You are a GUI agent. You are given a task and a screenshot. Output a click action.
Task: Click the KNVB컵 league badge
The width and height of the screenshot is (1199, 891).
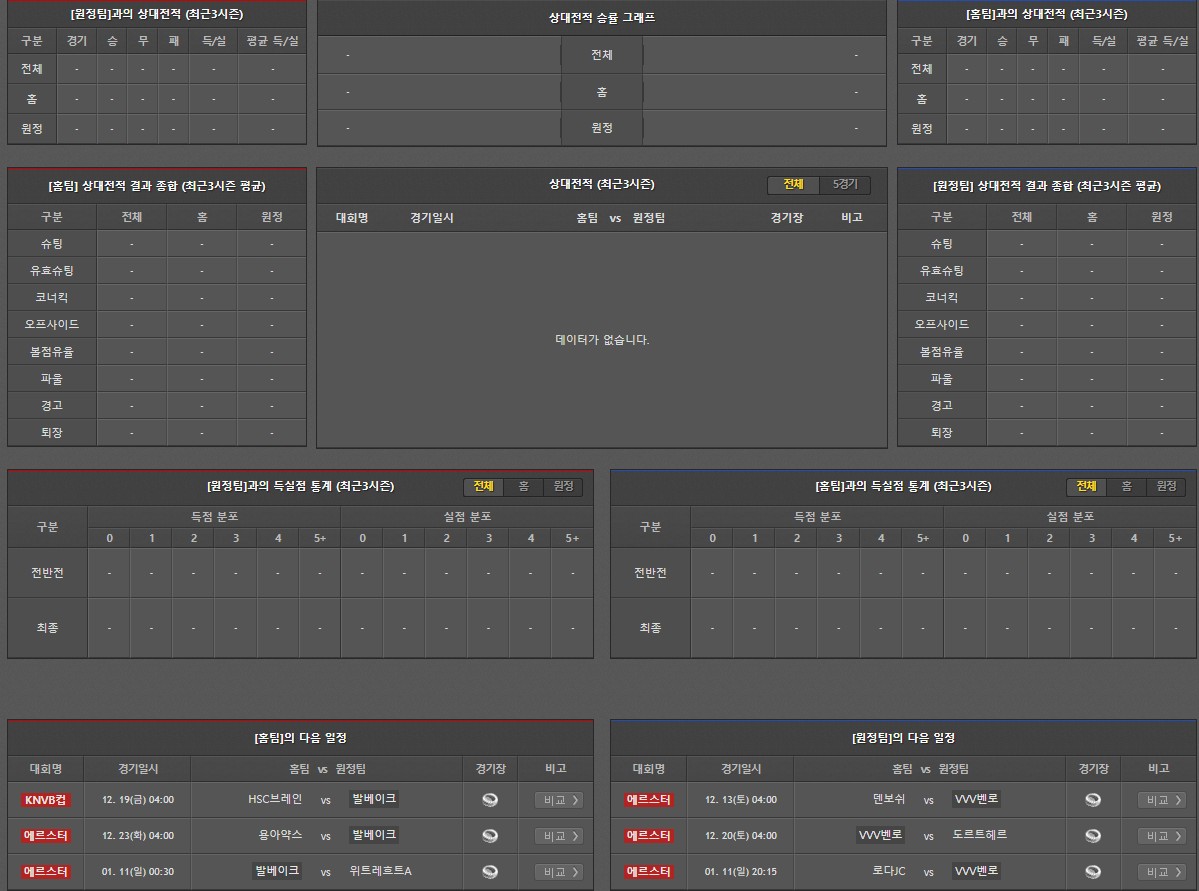tap(46, 800)
